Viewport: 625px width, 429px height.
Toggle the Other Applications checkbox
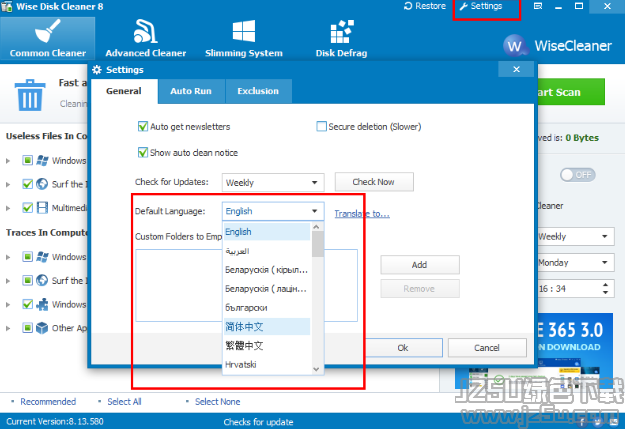click(27, 328)
